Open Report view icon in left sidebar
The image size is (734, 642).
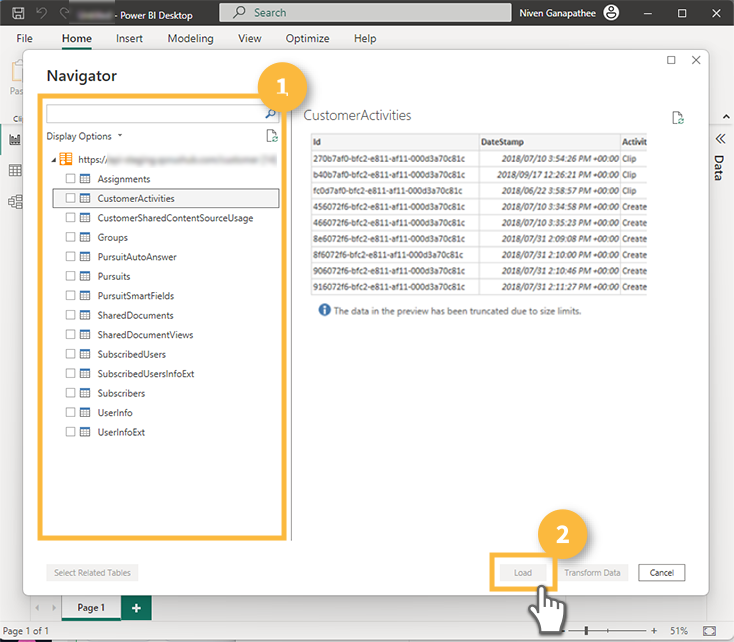pos(15,139)
